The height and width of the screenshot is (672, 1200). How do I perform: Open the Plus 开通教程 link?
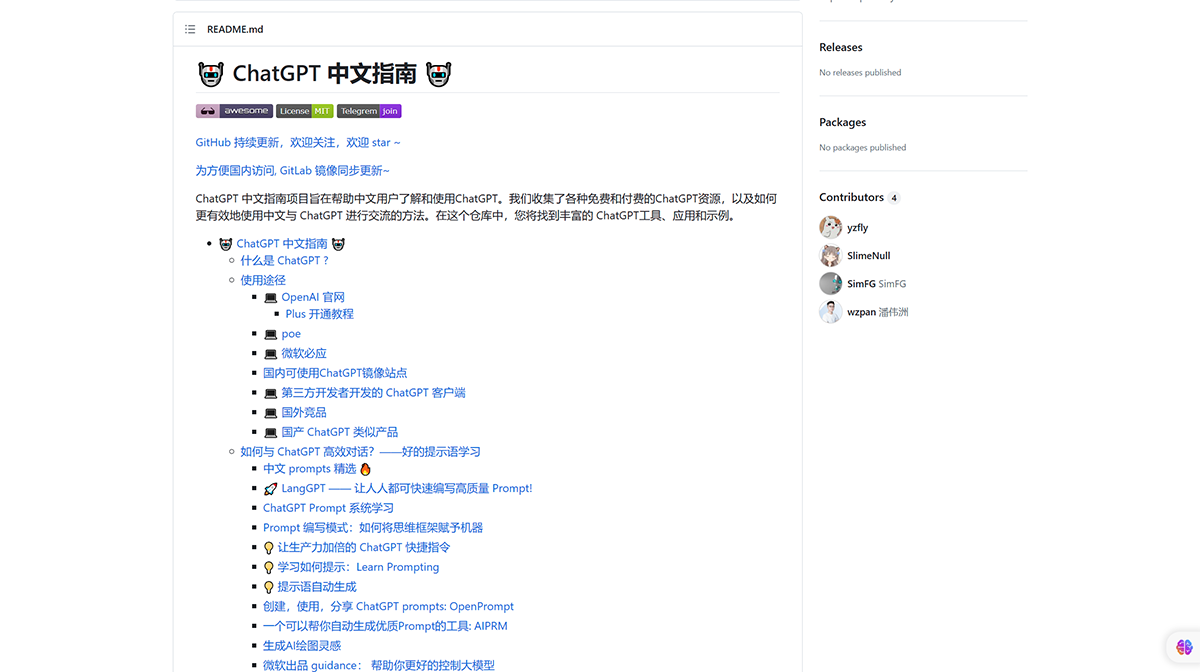coord(320,314)
